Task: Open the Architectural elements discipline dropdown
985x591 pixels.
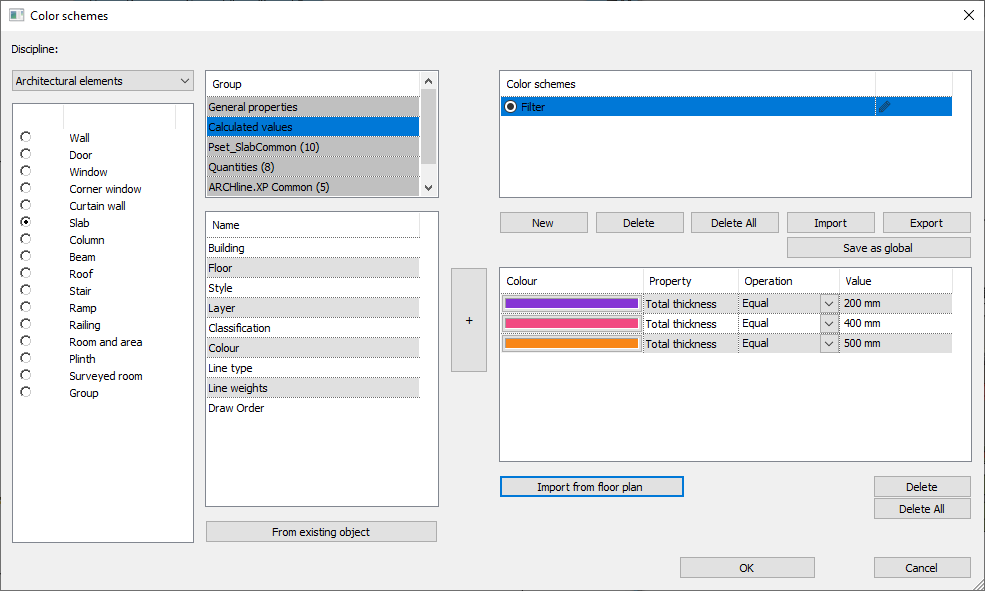Action: click(103, 81)
